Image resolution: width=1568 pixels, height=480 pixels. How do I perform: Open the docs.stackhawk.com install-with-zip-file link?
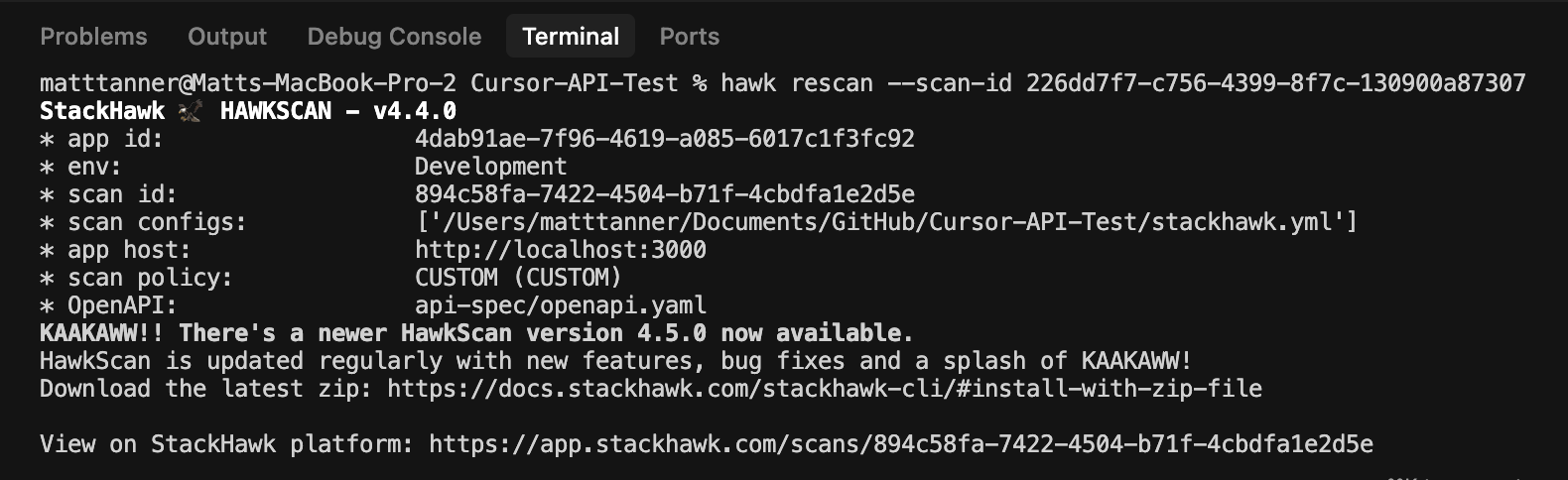click(x=825, y=389)
